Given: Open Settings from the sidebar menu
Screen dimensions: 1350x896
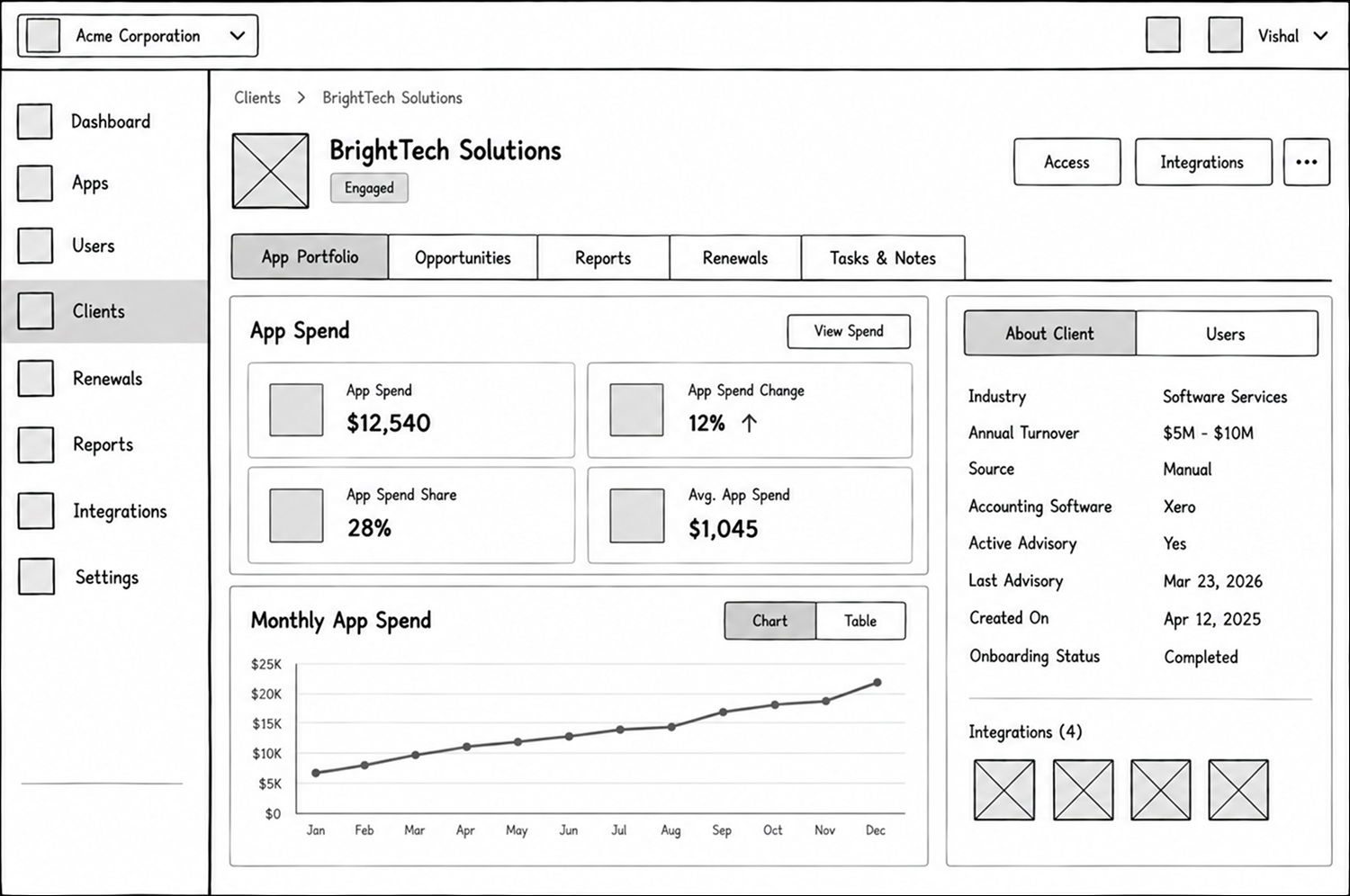Looking at the screenshot, I should 104,577.
